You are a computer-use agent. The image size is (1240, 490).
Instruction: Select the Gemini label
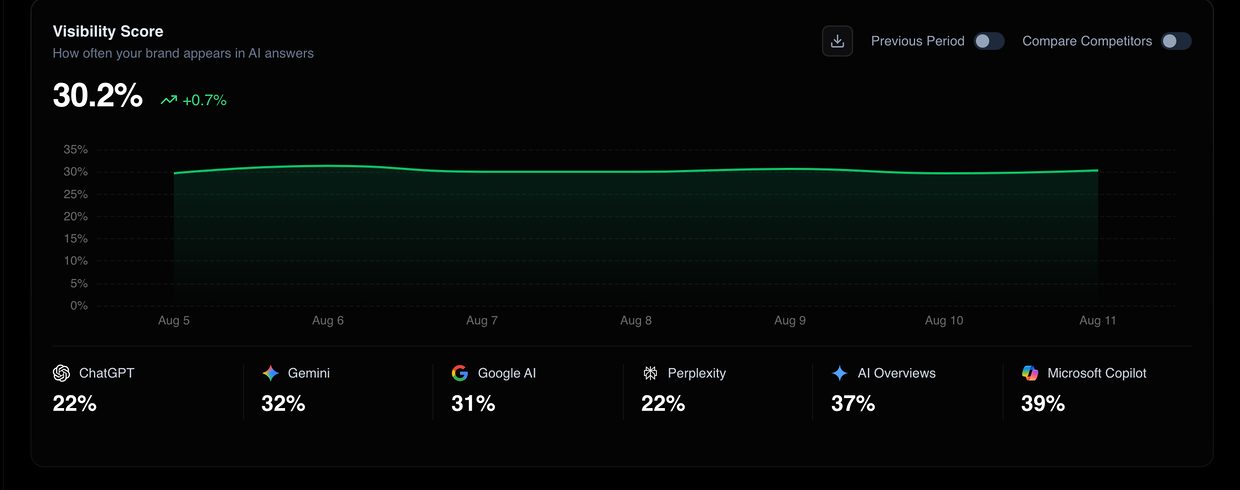(309, 373)
